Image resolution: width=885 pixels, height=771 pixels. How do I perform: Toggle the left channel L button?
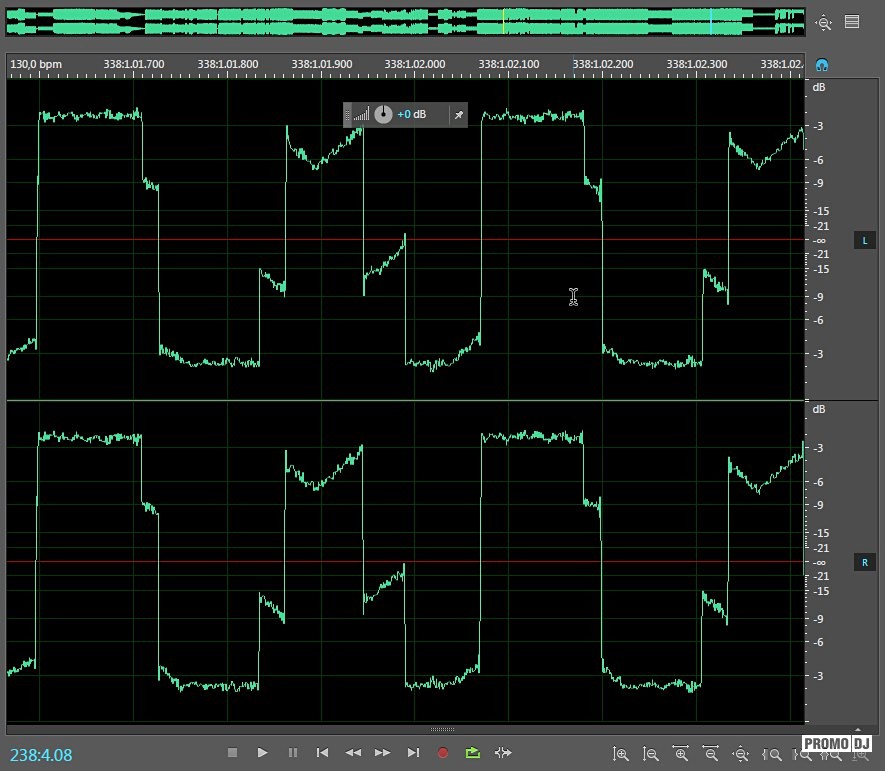pyautogui.click(x=865, y=241)
